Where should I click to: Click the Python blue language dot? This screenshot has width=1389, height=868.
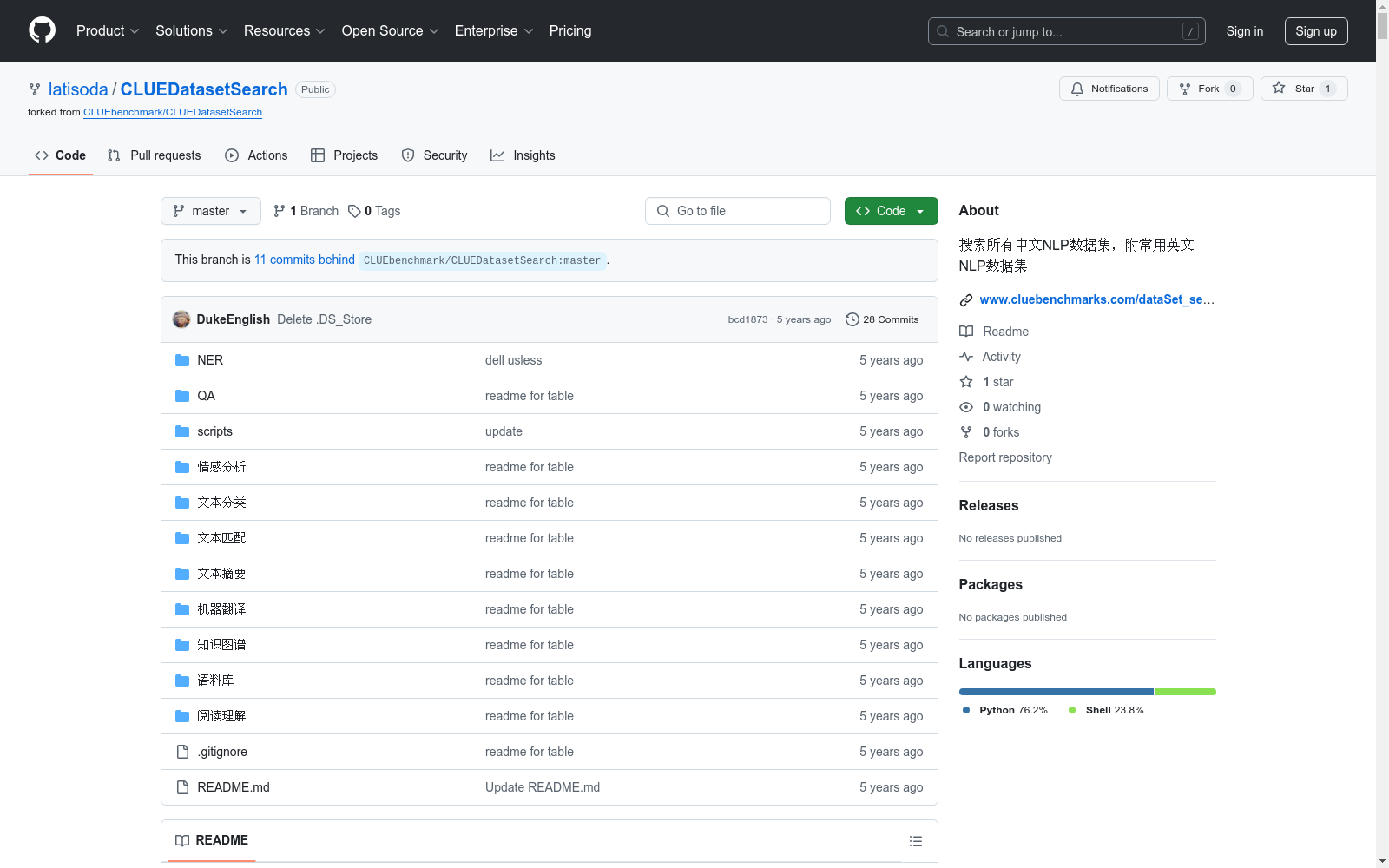click(966, 710)
